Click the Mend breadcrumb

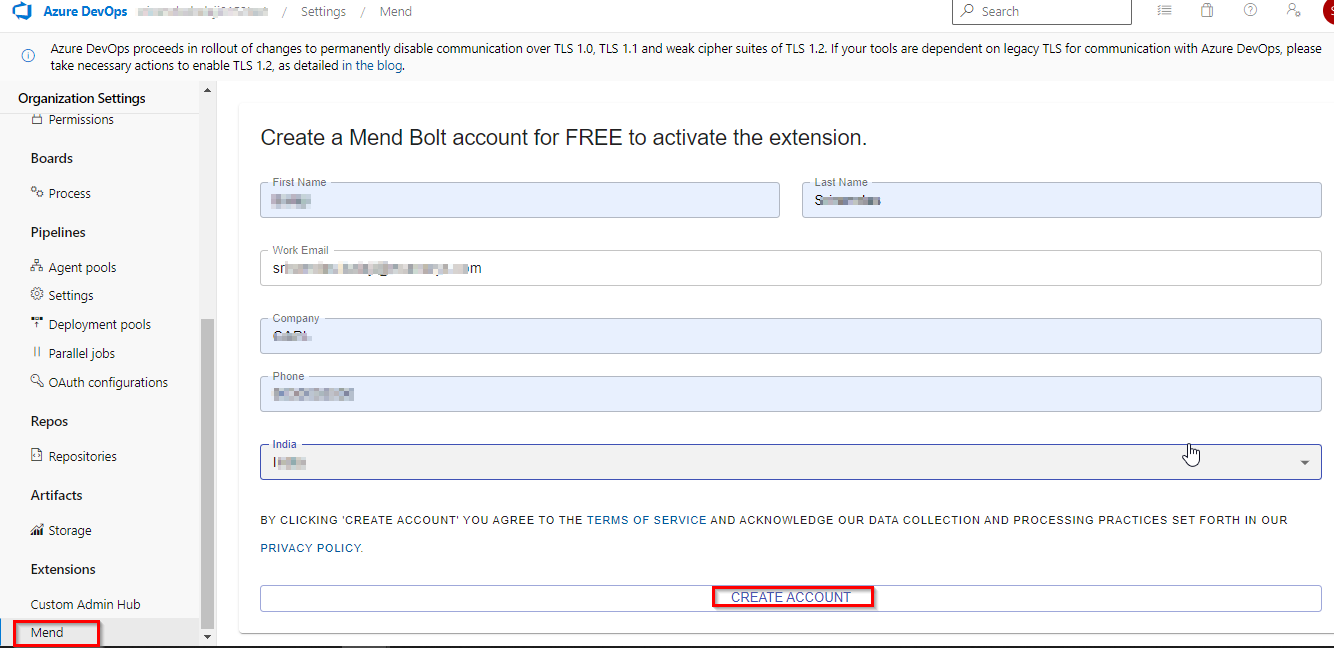(396, 12)
